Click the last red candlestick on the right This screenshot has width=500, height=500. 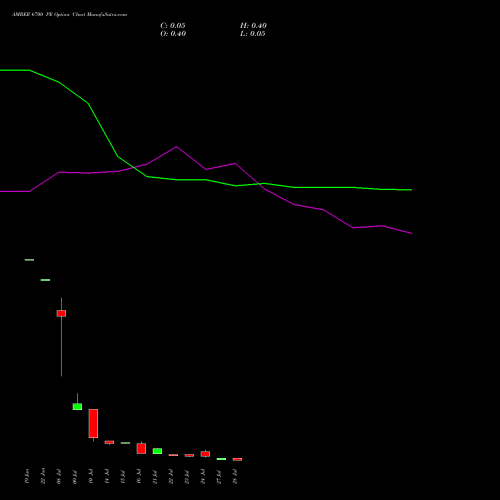tap(237, 459)
